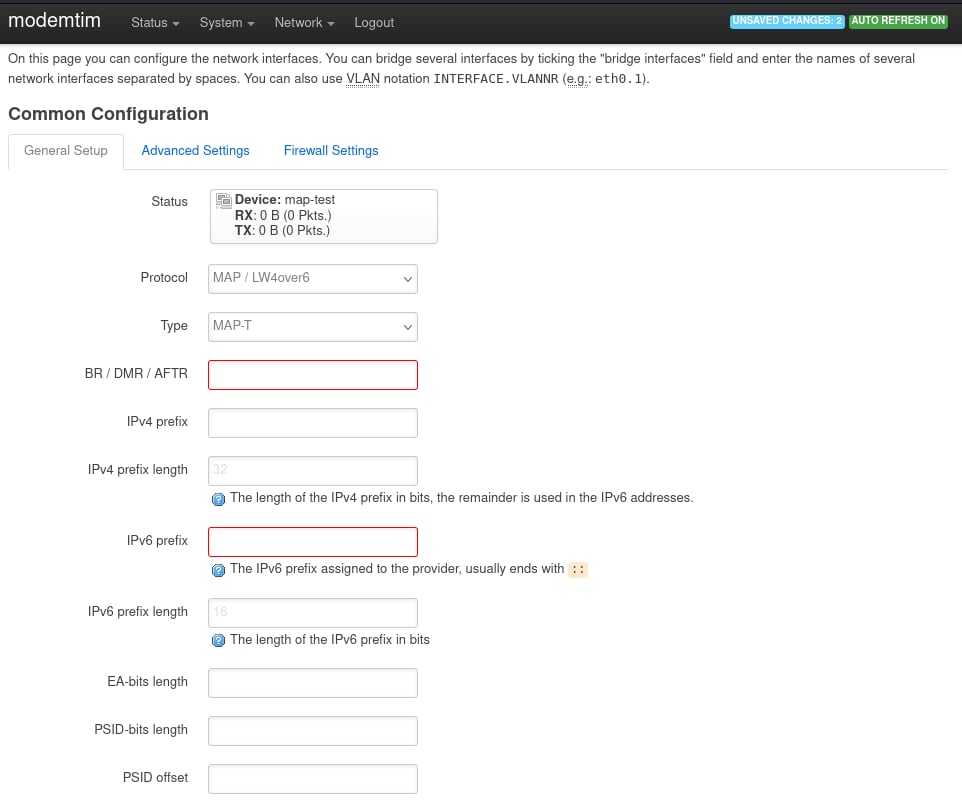The image size is (962, 808).
Task: Select the General Setup tab
Action: (x=66, y=151)
